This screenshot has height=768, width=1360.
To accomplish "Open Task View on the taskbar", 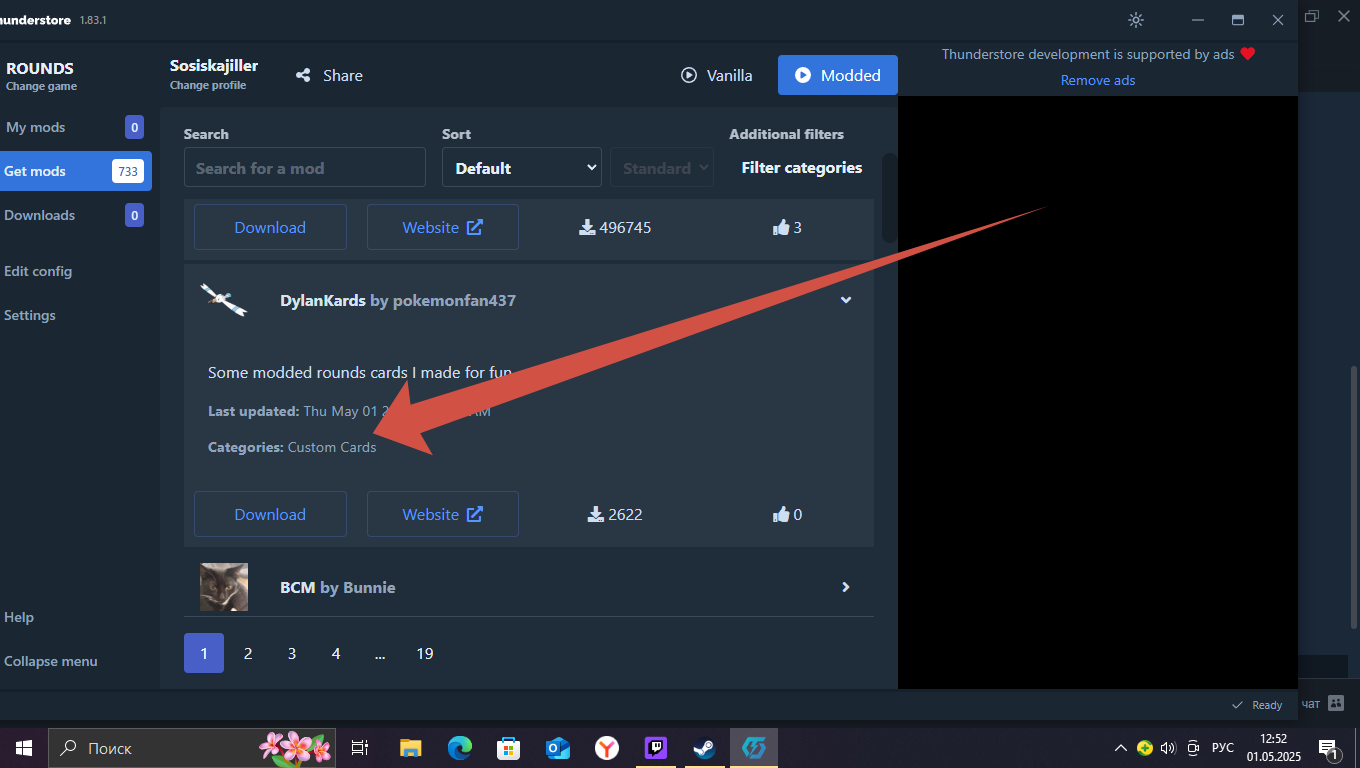I will pyautogui.click(x=360, y=748).
